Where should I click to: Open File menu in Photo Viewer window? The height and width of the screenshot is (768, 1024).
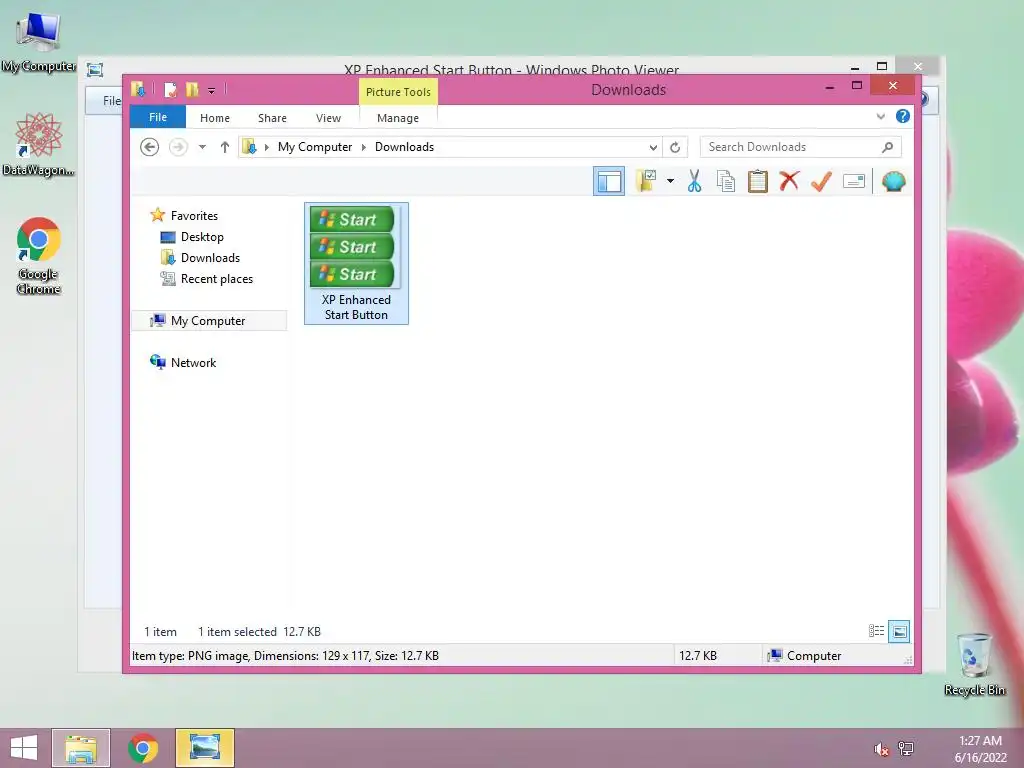coord(112,101)
